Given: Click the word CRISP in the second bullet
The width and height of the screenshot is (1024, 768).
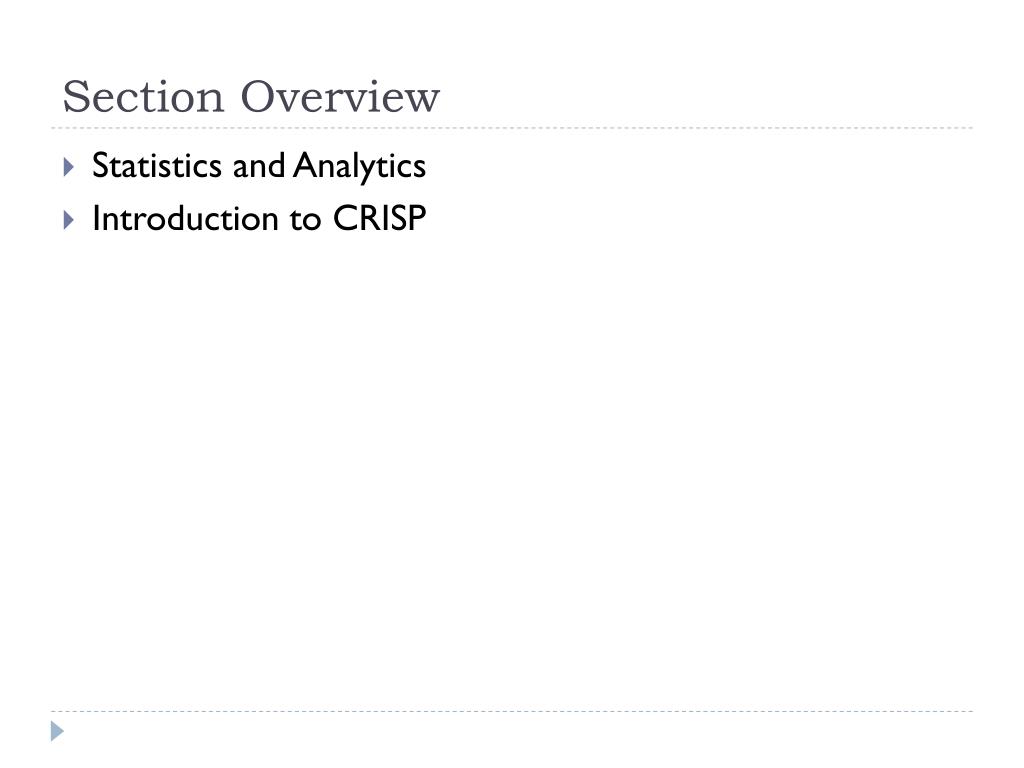Looking at the screenshot, I should tap(379, 218).
